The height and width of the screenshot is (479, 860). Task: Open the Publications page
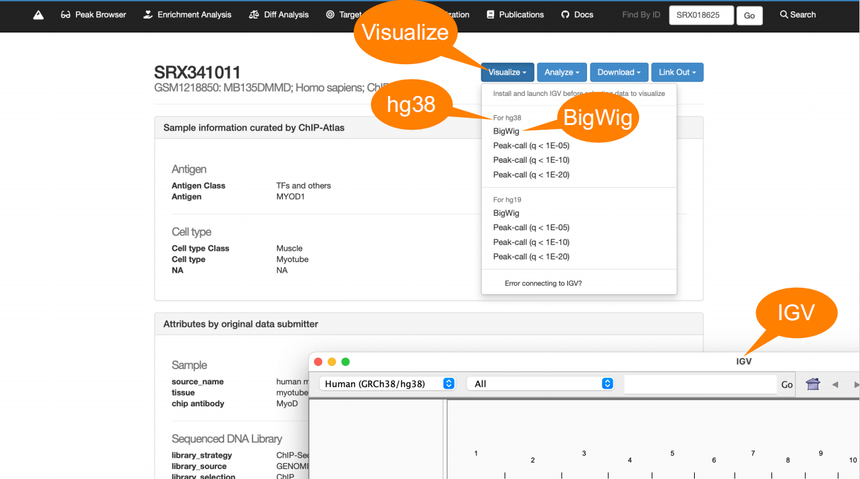516,15
